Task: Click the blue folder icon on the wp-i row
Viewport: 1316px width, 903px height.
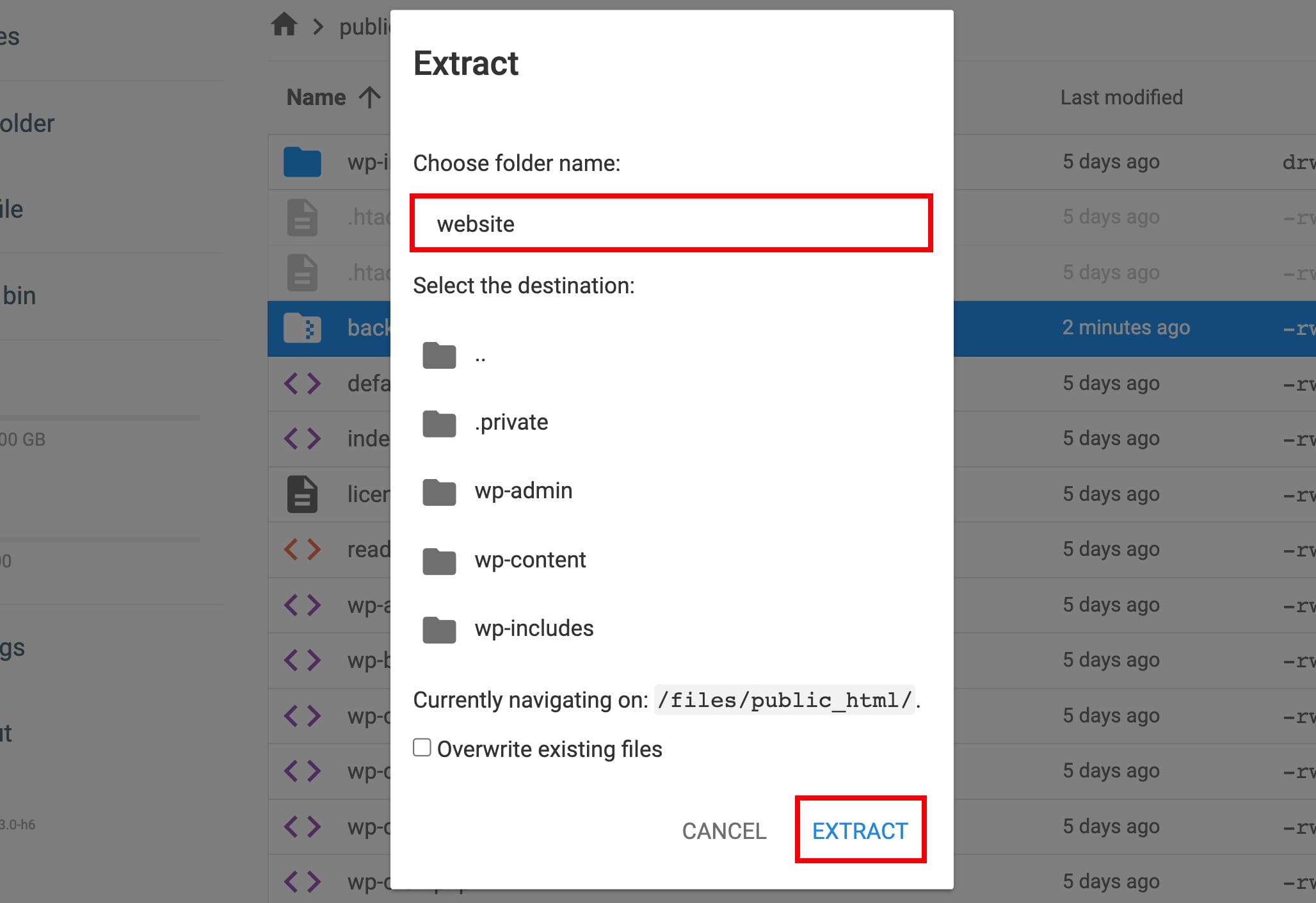Action: point(302,162)
